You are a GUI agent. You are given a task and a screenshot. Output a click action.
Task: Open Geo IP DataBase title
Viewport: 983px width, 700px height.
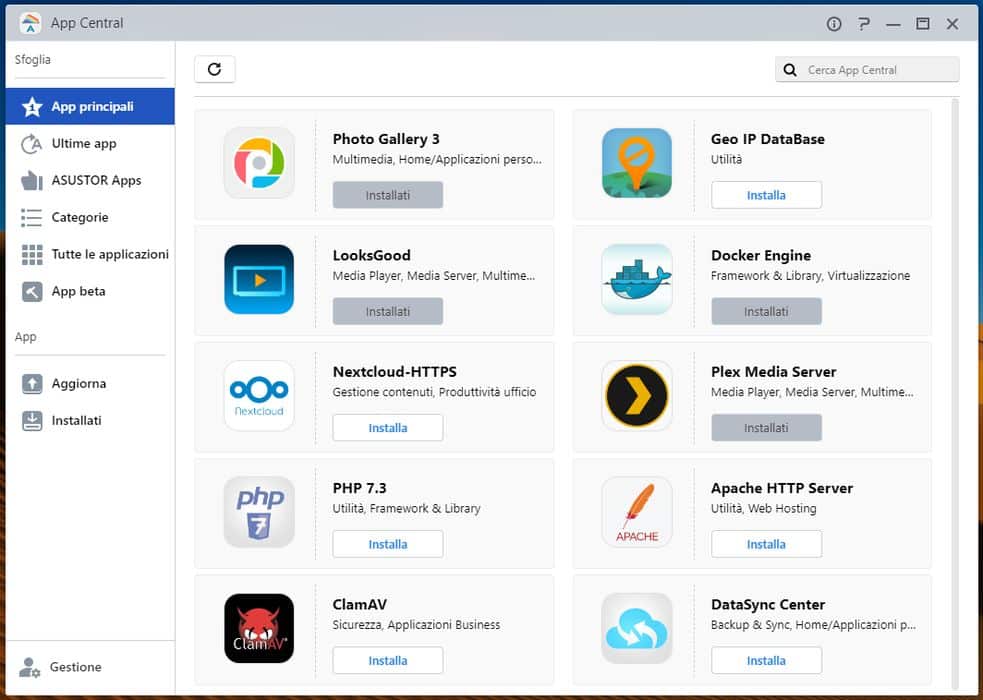(767, 139)
